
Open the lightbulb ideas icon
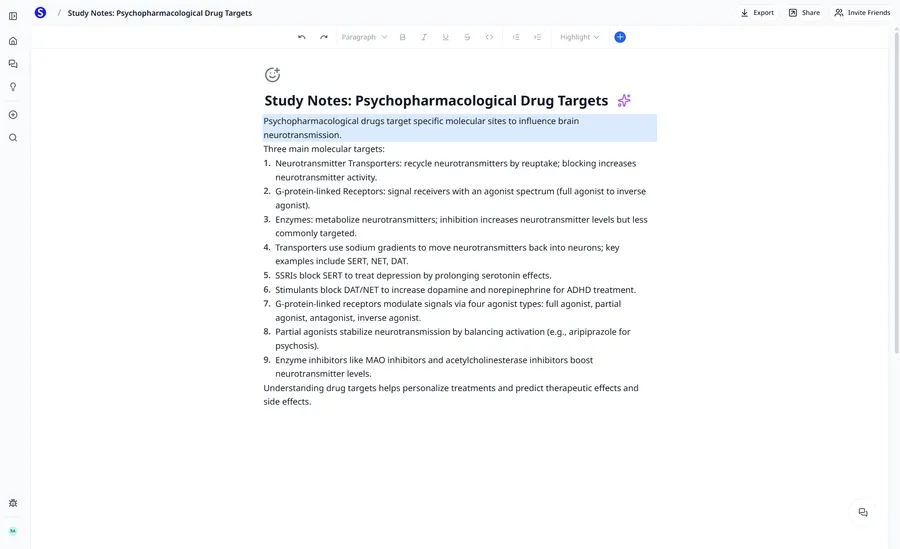pyautogui.click(x=13, y=87)
